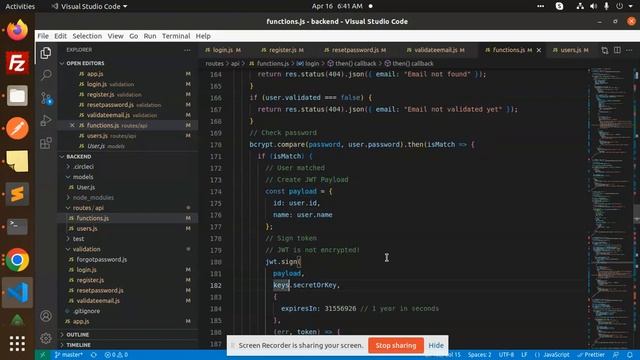Expand the Timeline section

point(78,345)
